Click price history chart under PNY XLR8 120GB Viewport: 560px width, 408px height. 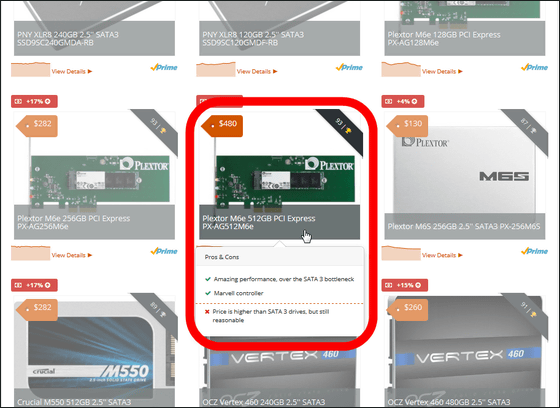pyautogui.click(x=216, y=69)
